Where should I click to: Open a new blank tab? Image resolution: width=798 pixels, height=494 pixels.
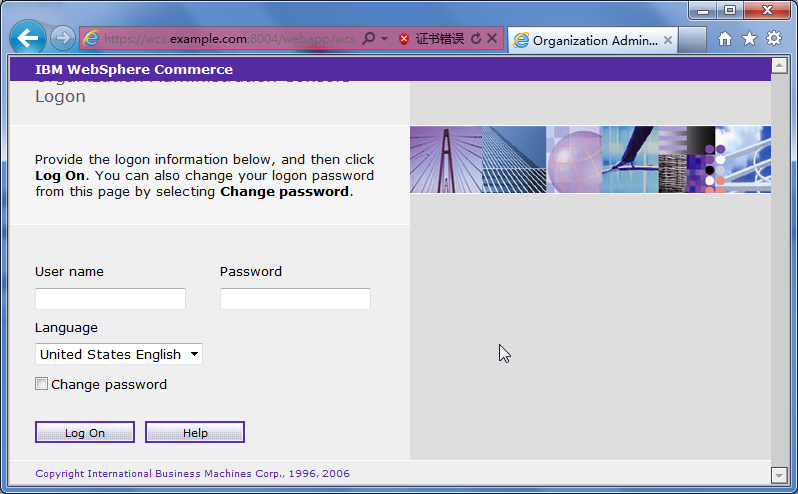point(692,40)
